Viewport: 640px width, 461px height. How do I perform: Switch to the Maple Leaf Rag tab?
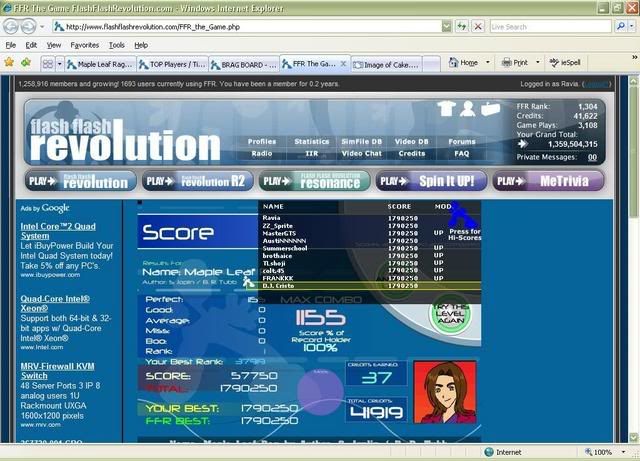pos(100,63)
